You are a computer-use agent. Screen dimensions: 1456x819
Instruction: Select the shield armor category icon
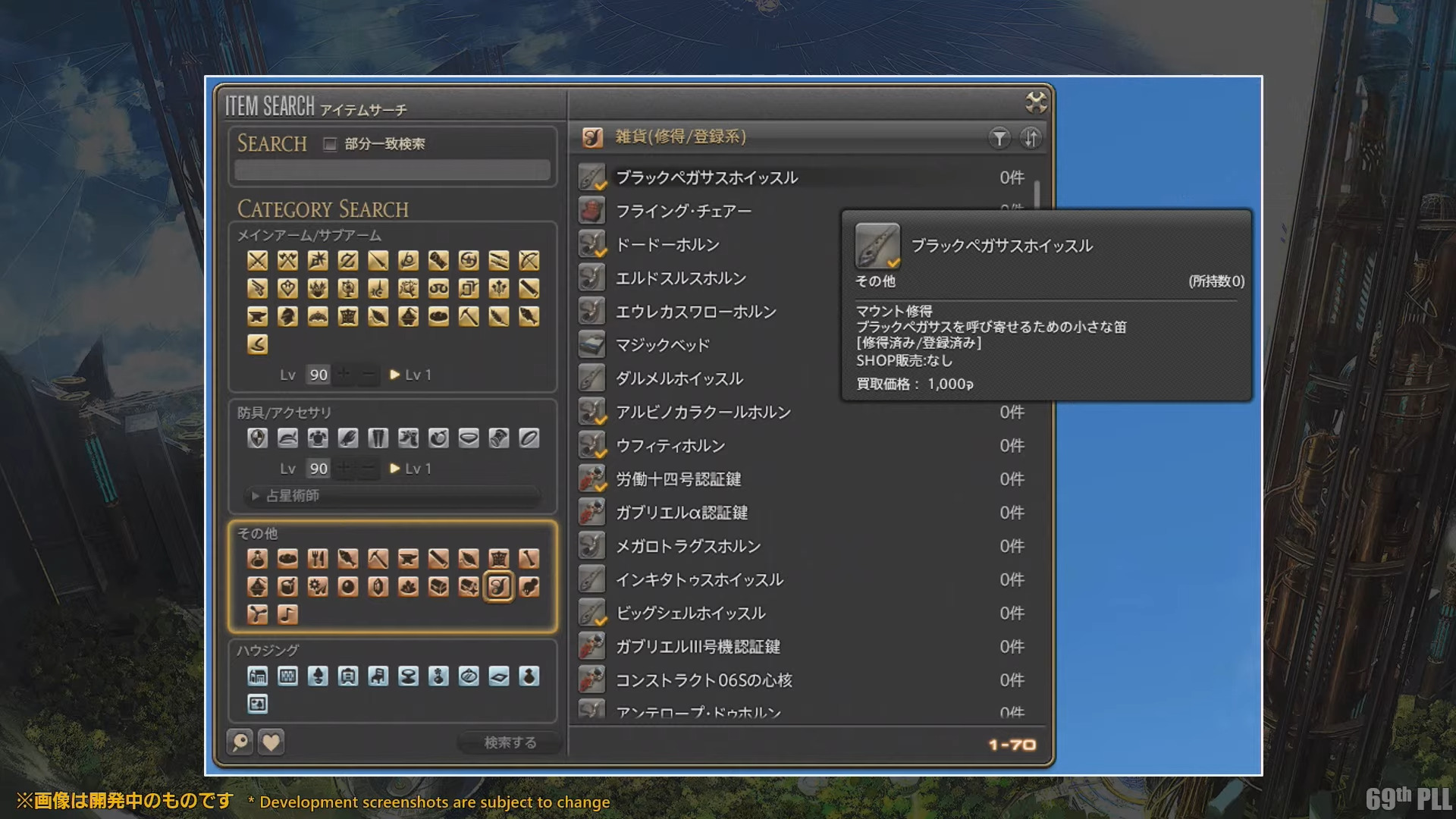[257, 438]
